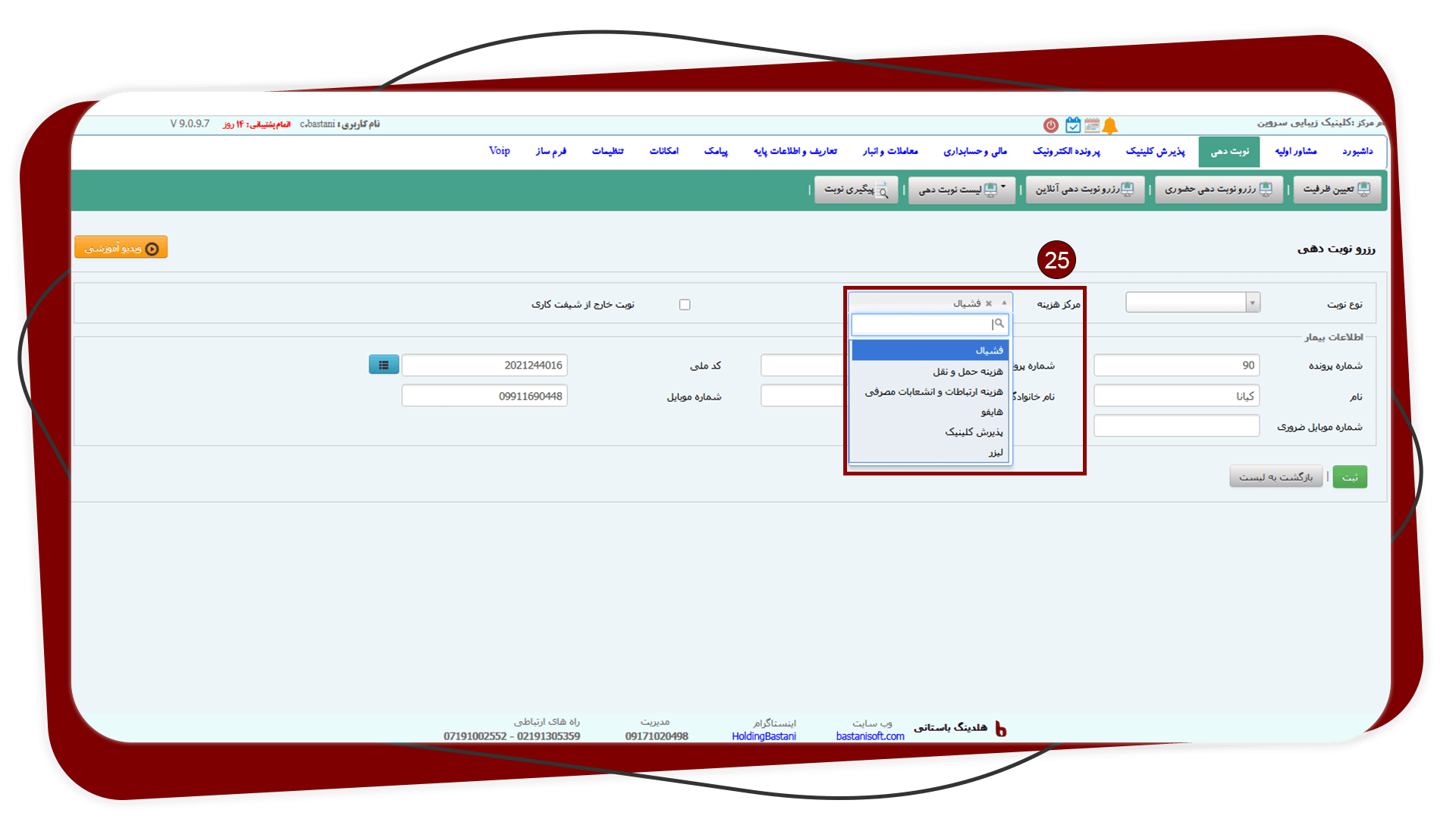Click رزرو نوبت دهی حضوری button
Screen dimensions: 1456x819
click(1219, 189)
